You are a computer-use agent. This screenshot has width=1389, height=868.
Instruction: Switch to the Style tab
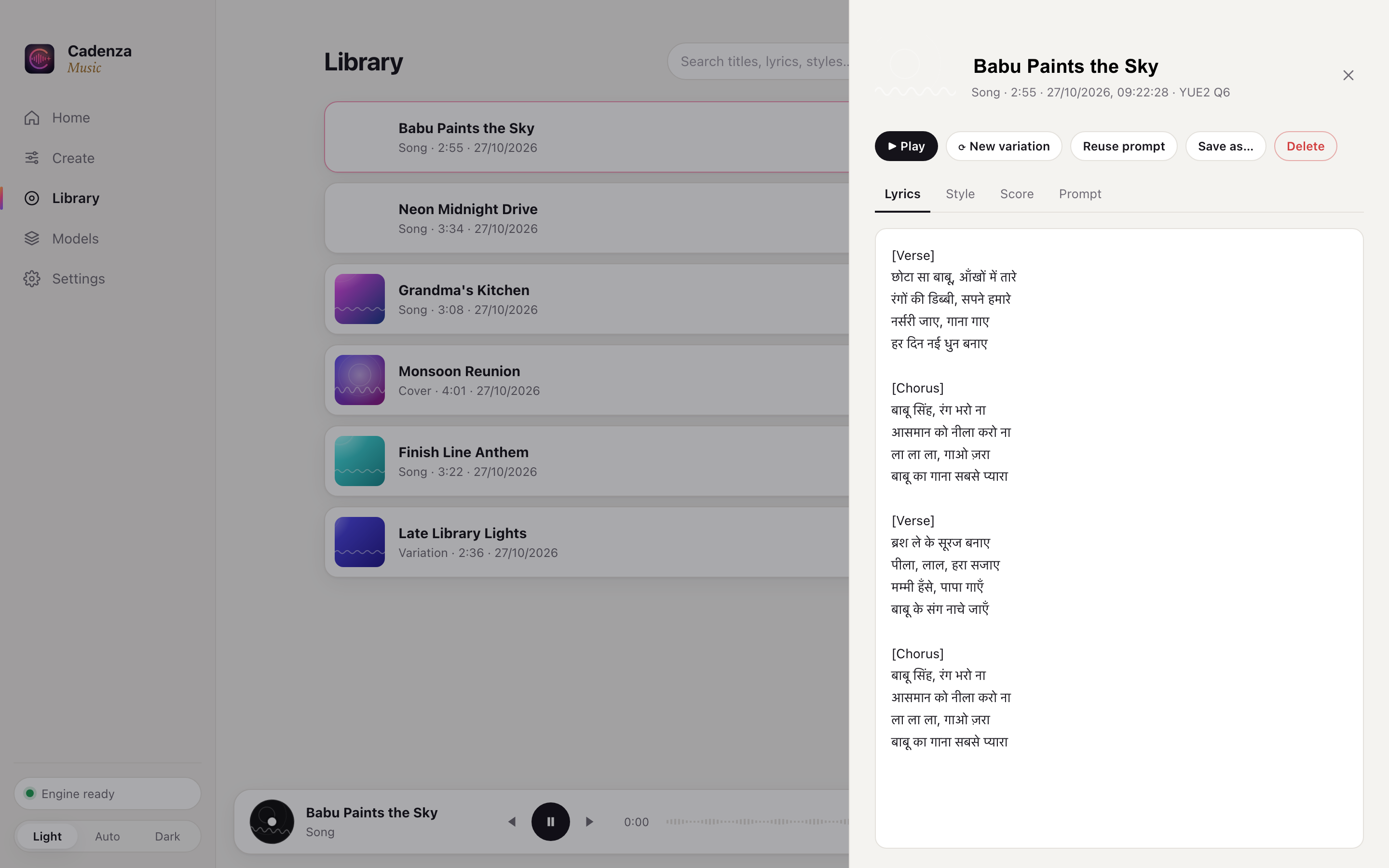960,194
